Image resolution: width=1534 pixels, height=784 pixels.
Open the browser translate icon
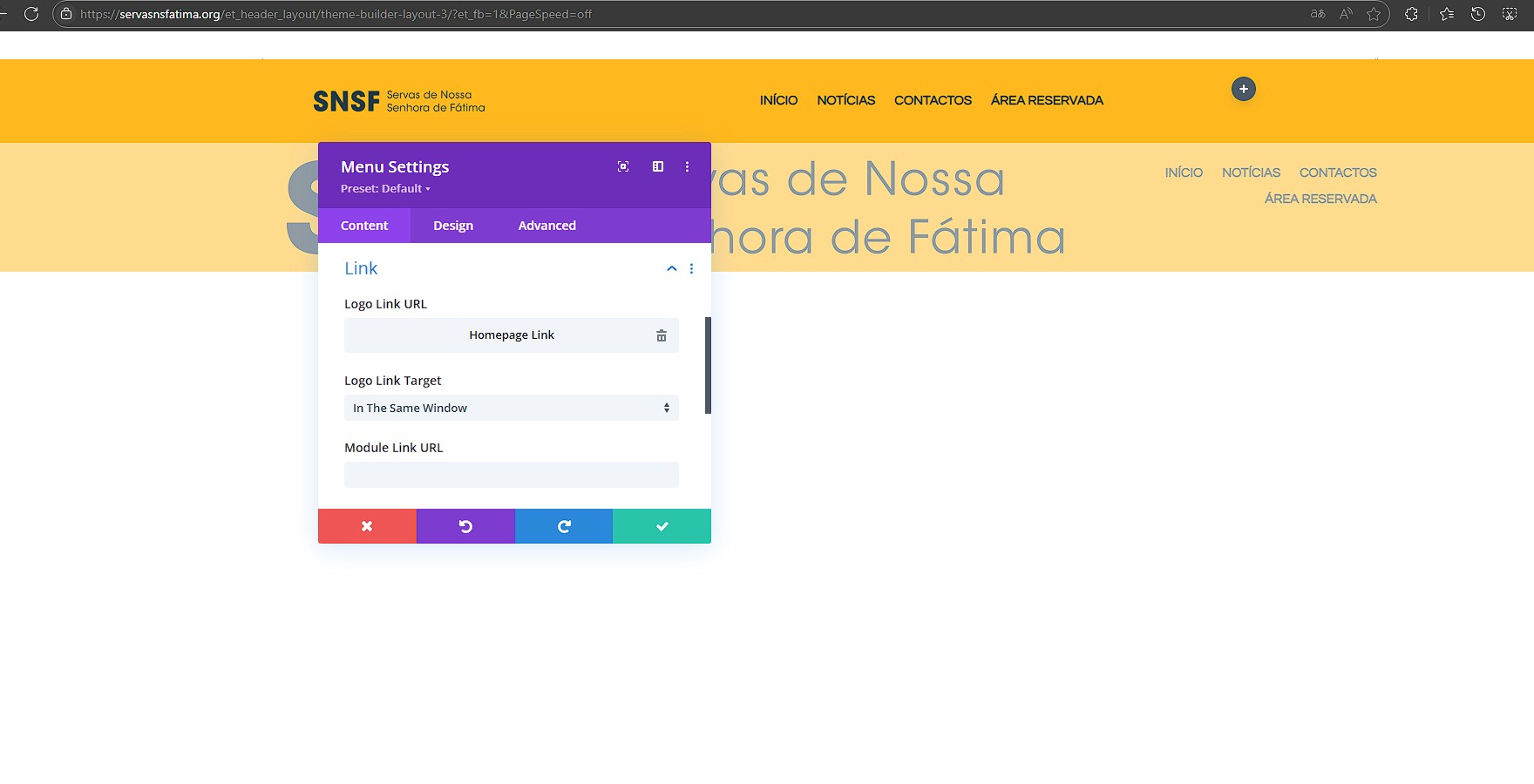click(1318, 14)
